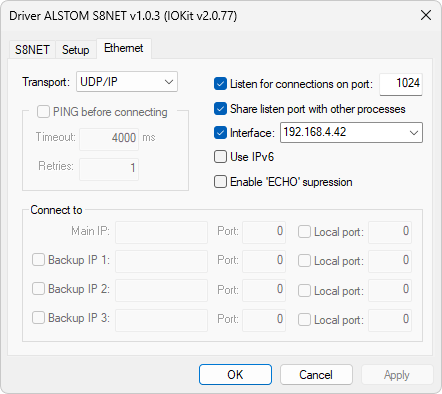This screenshot has height=394, width=442.
Task: Close the Driver ALSTOM S8NET dialog
Action: [x=426, y=15]
